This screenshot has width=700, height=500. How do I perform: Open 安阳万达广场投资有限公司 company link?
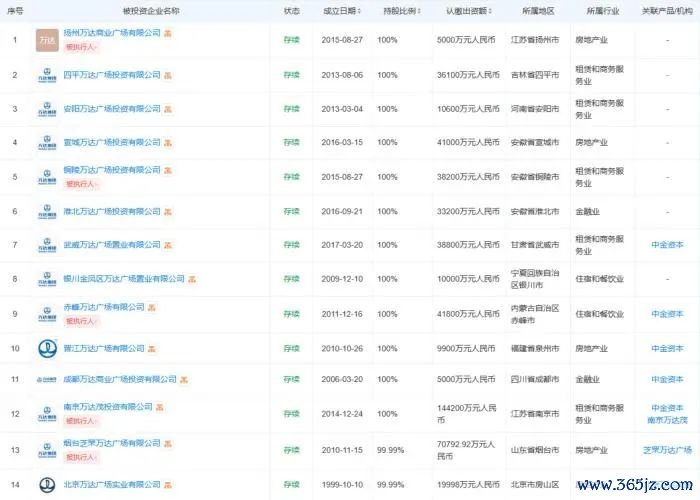coord(112,109)
